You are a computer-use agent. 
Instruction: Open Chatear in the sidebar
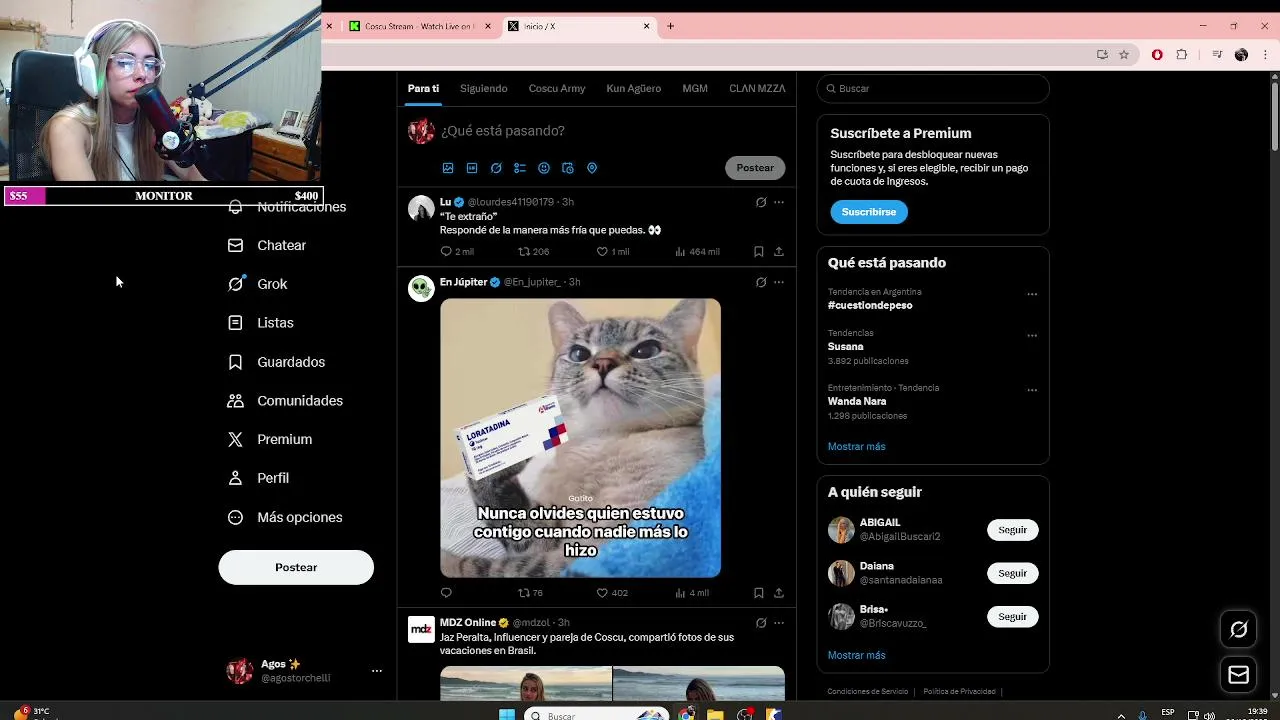click(x=267, y=245)
